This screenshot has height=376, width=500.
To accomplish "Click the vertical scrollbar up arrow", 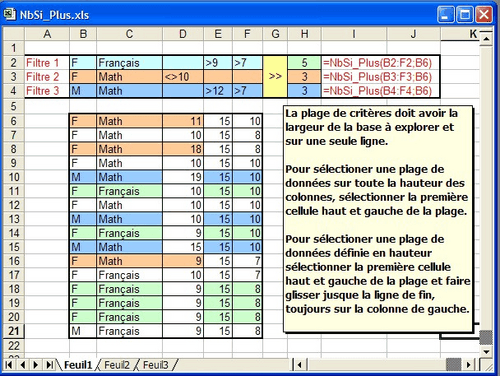I will pos(486,38).
